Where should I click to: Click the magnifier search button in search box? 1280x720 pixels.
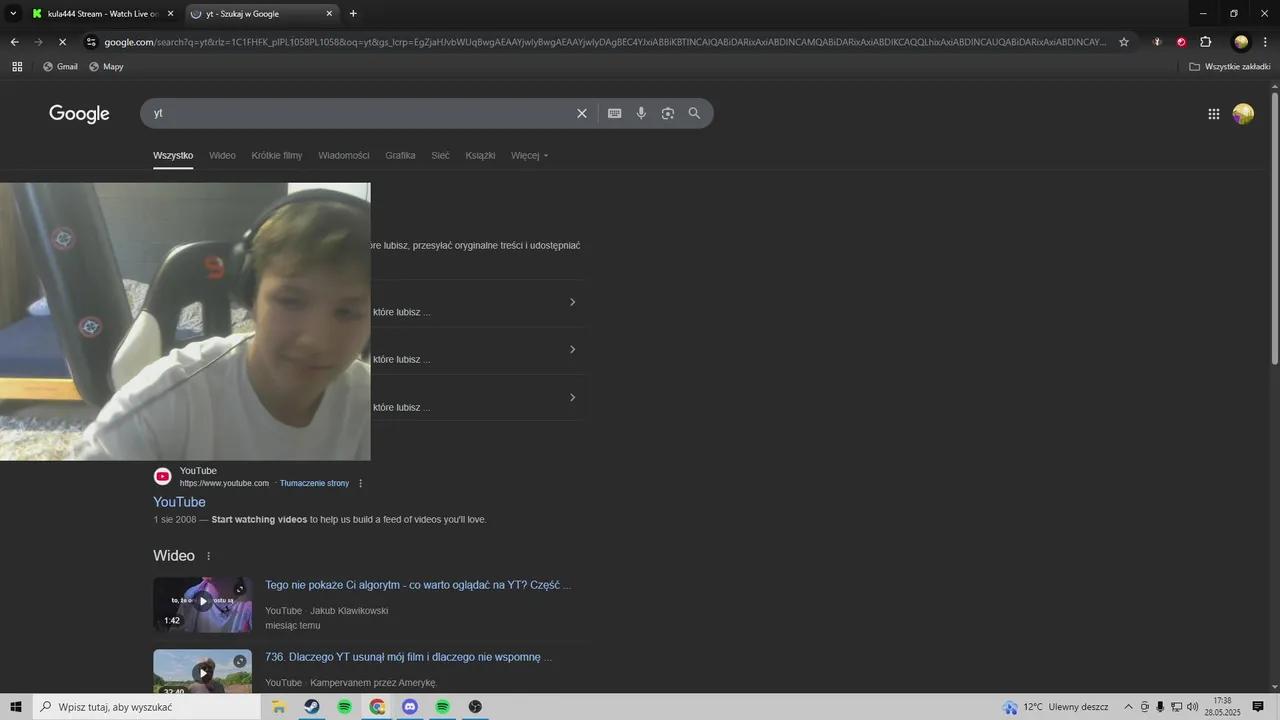694,113
